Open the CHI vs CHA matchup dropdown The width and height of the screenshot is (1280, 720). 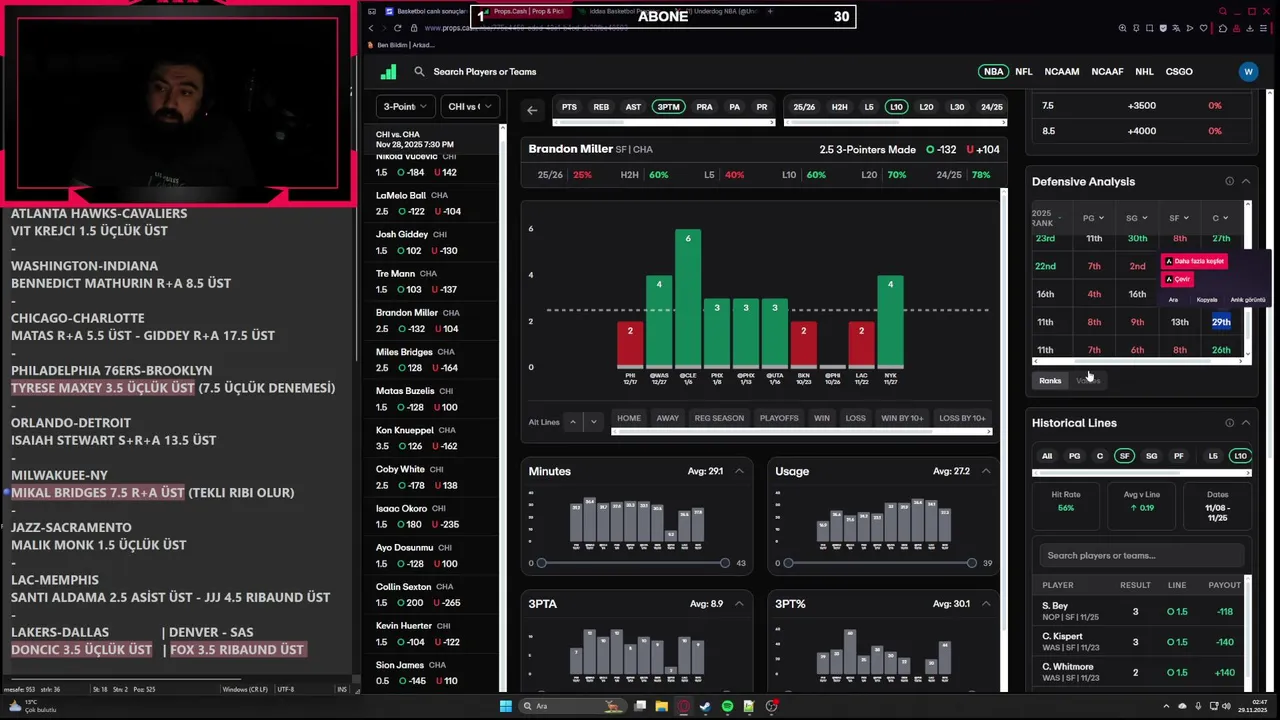coord(470,106)
